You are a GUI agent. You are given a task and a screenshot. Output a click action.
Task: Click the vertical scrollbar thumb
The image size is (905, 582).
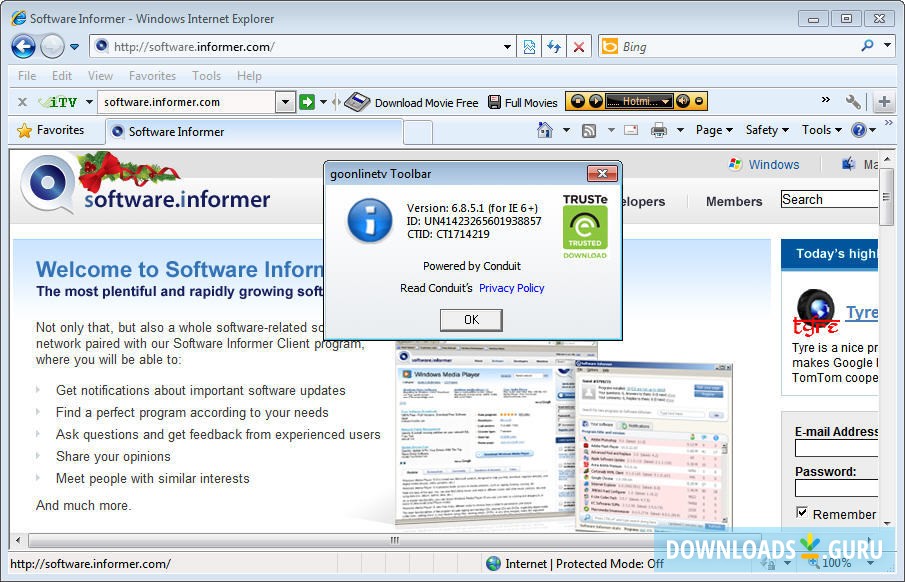coord(886,197)
